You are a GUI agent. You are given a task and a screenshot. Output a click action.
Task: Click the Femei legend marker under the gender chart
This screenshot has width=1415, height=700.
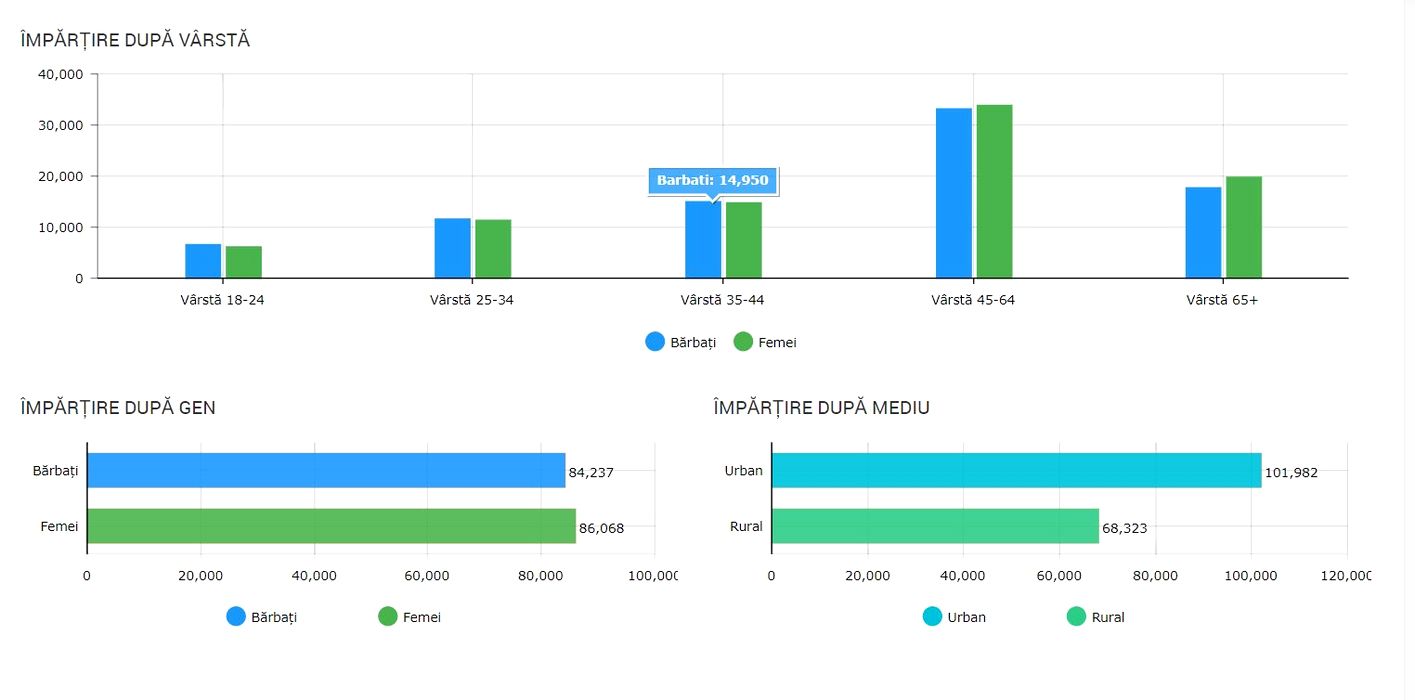click(388, 617)
